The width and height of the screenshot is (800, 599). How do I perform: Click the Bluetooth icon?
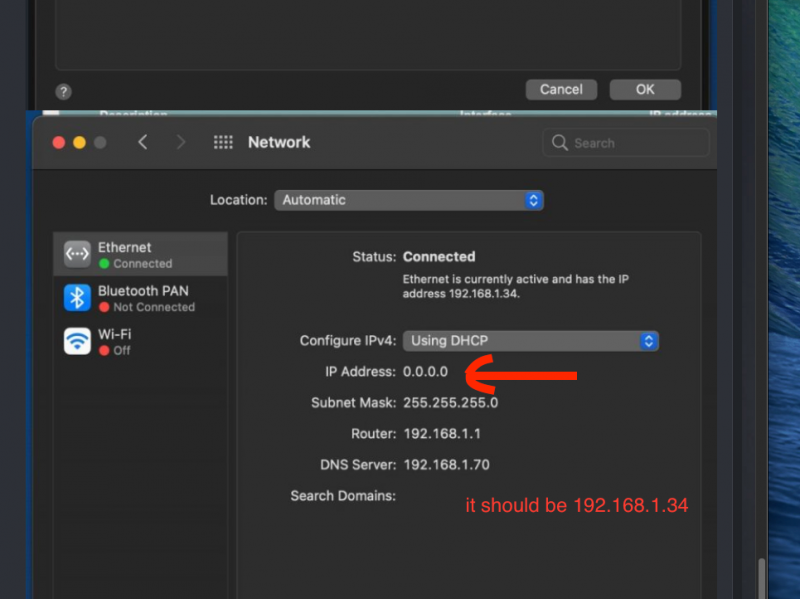(x=77, y=297)
